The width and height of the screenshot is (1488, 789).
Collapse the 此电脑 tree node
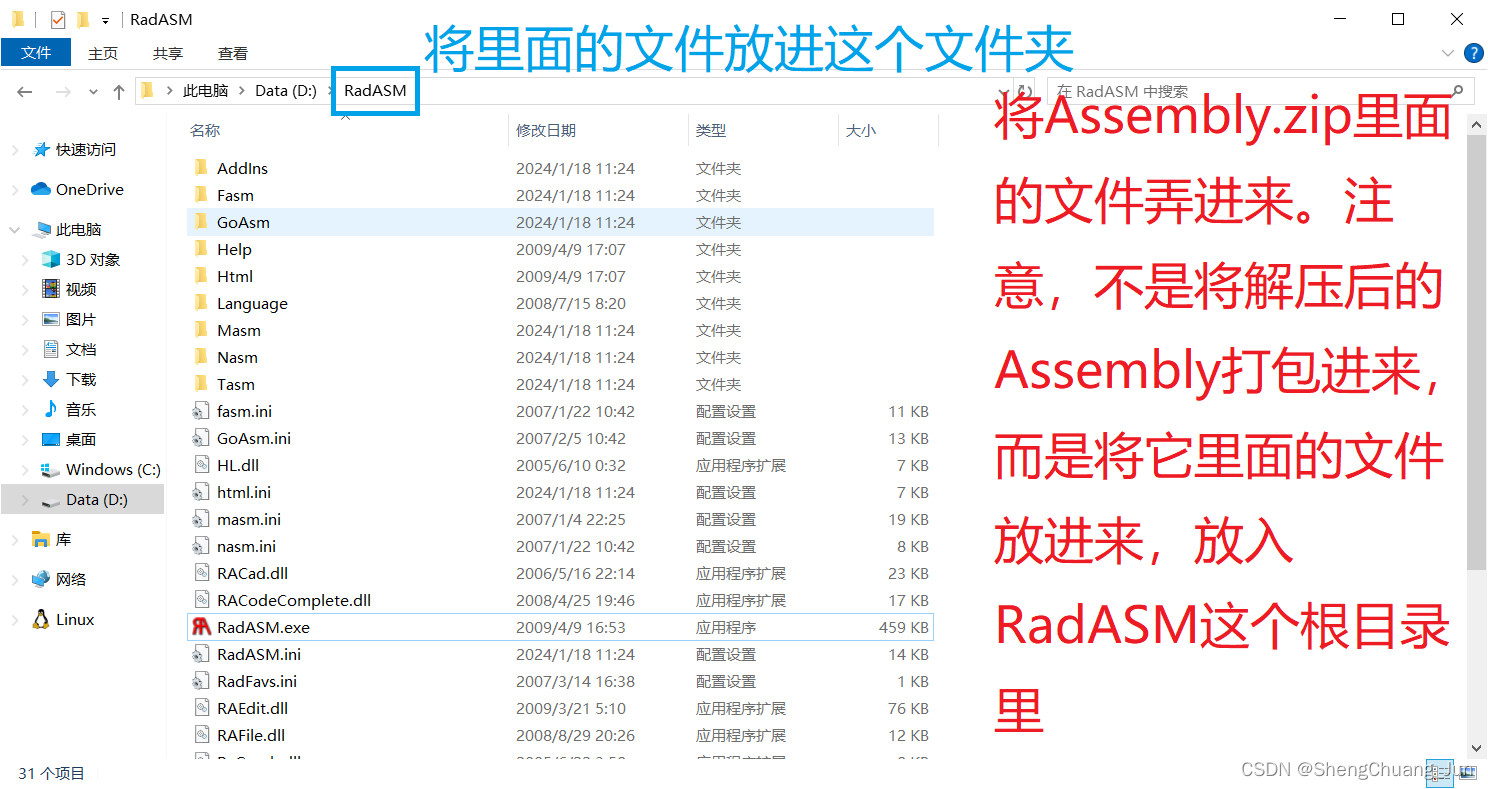pos(14,228)
